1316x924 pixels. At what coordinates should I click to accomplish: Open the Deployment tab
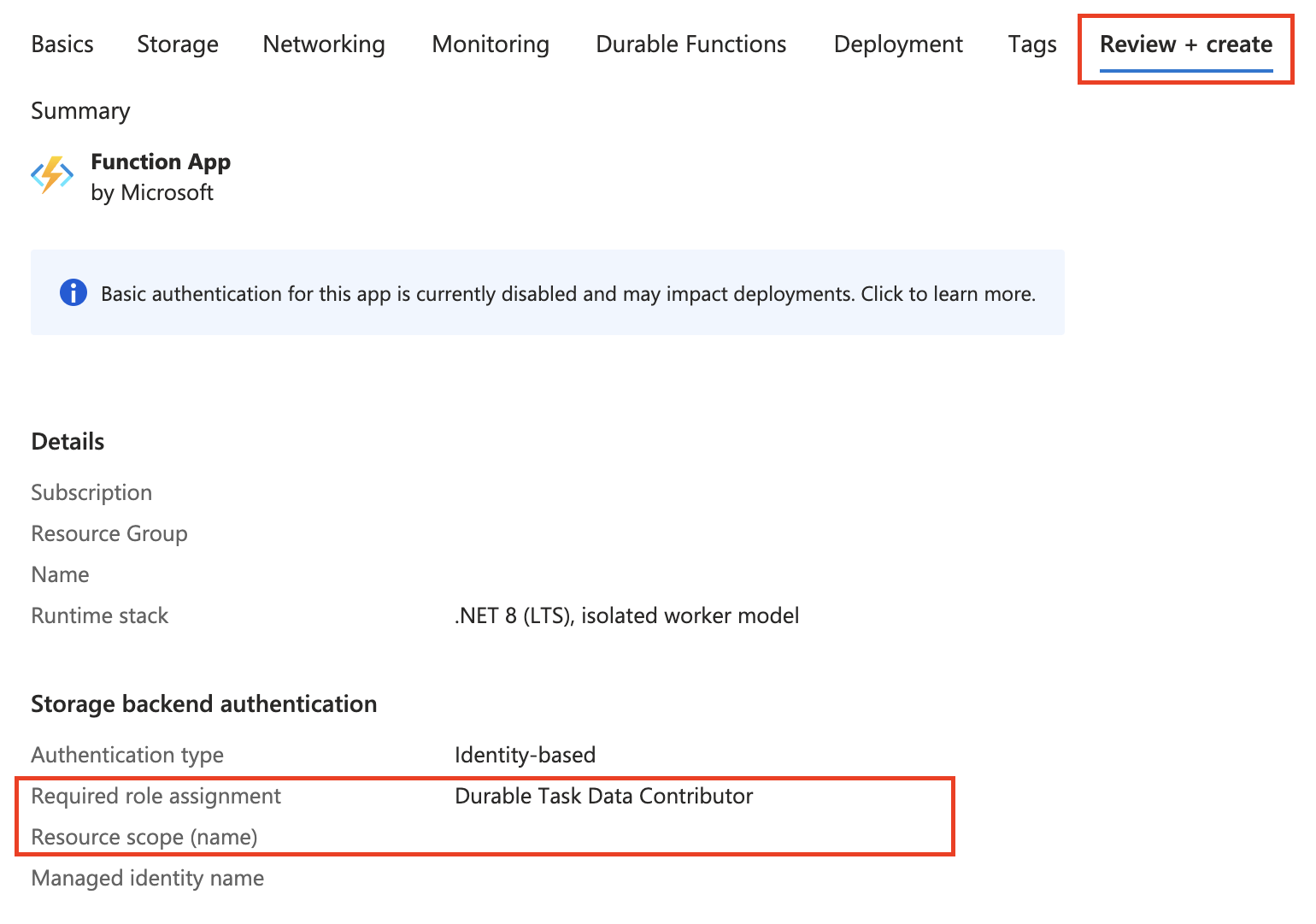(898, 44)
